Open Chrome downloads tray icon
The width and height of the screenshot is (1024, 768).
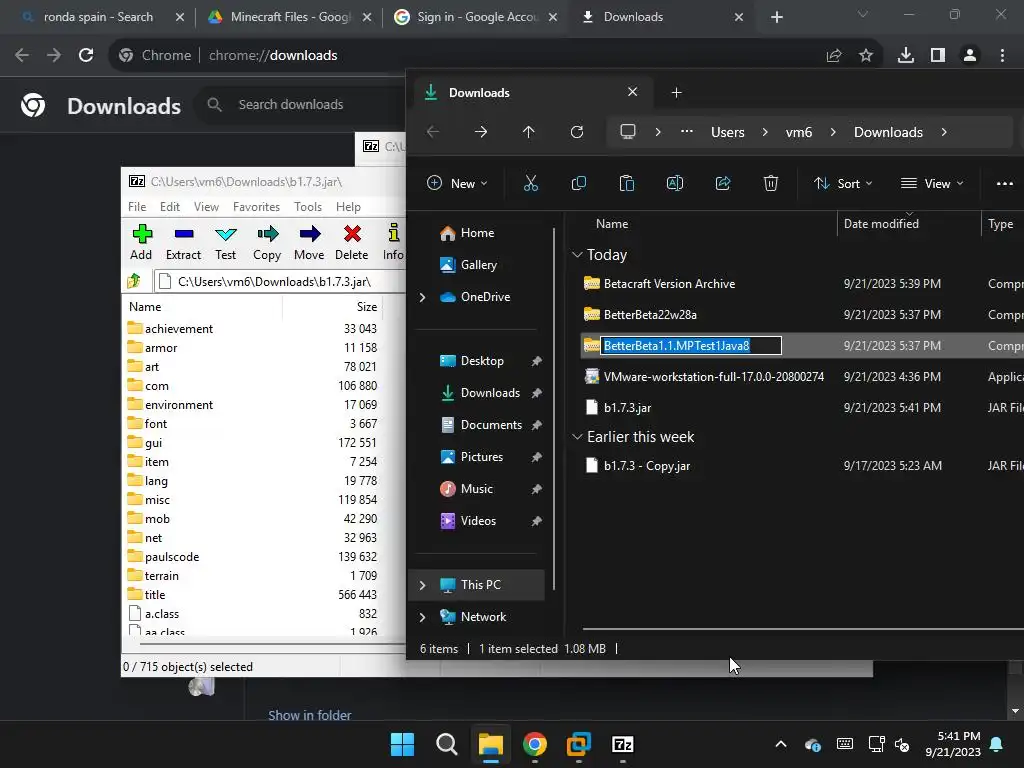click(x=906, y=56)
